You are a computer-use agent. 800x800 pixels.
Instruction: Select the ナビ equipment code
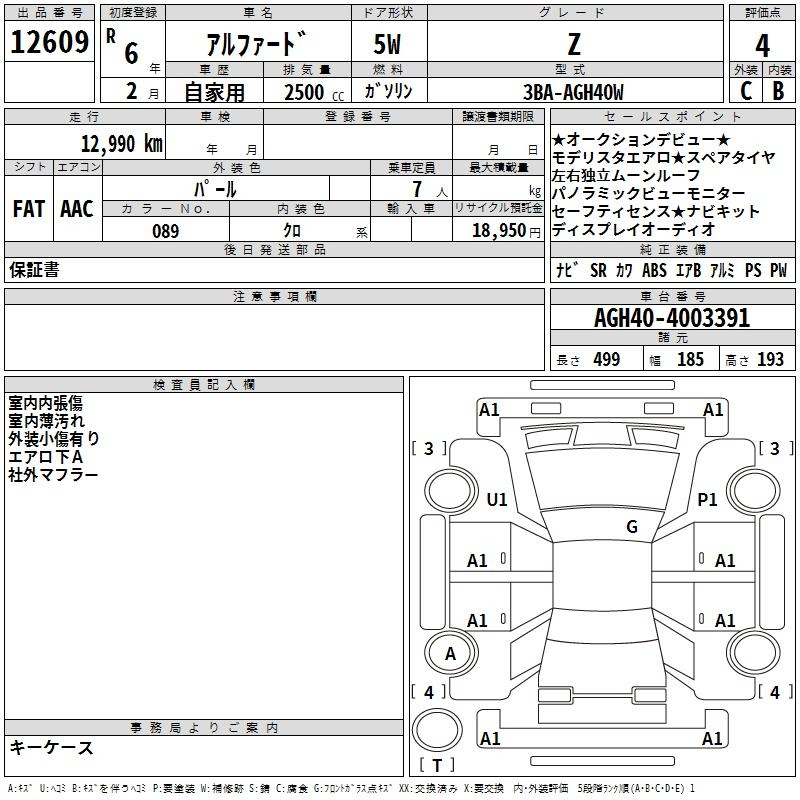coord(567,269)
